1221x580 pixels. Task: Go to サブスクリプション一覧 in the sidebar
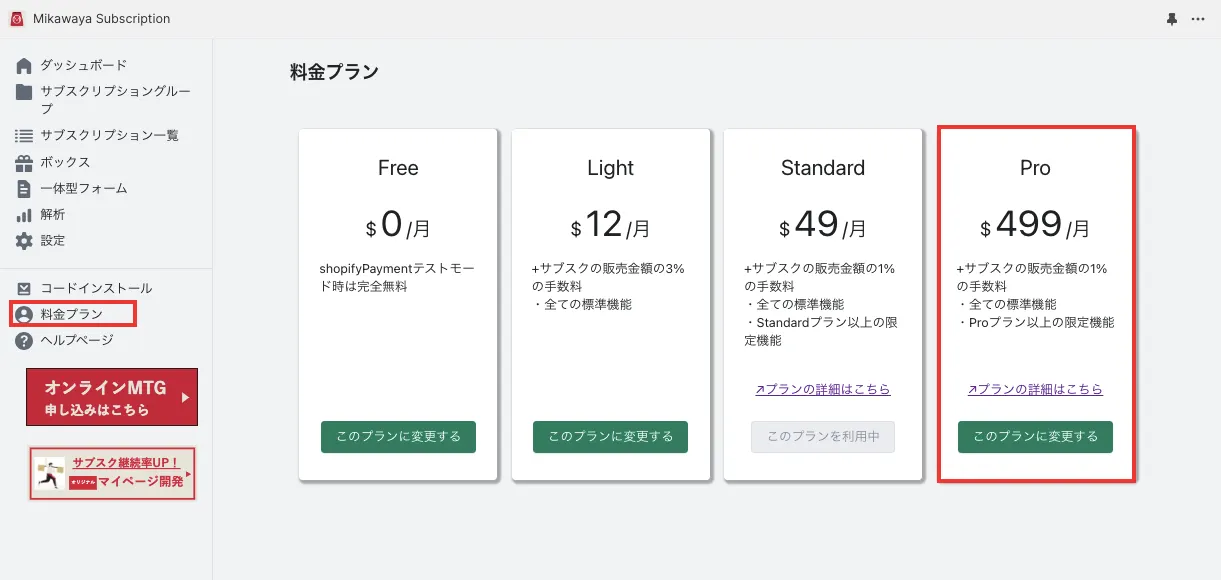[x=110, y=136]
